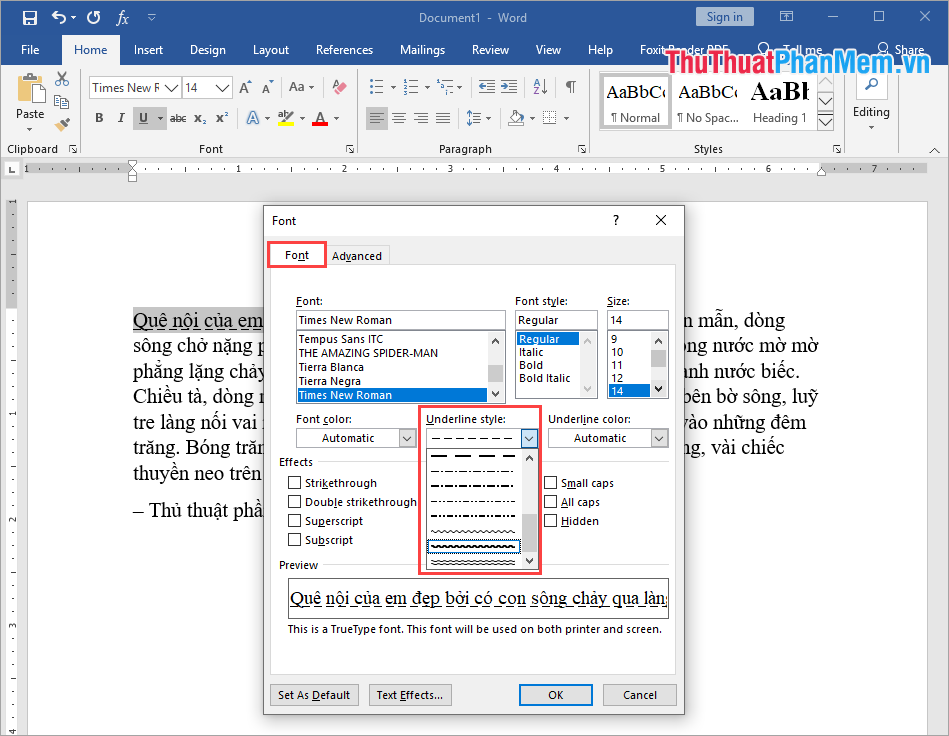The height and width of the screenshot is (736, 949).
Task: Check the Double strikethrough effect
Action: click(x=295, y=501)
